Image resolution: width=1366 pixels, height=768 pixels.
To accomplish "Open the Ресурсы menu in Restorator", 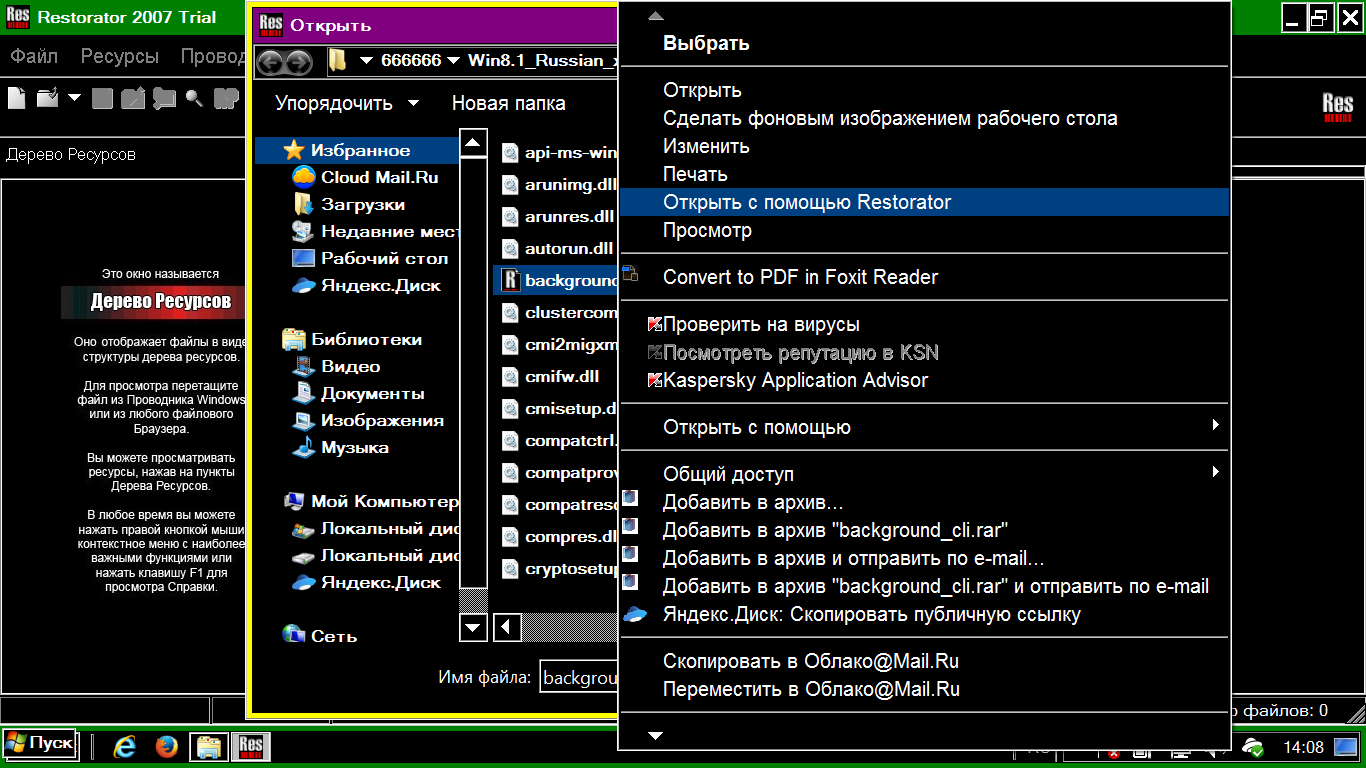I will (x=120, y=56).
